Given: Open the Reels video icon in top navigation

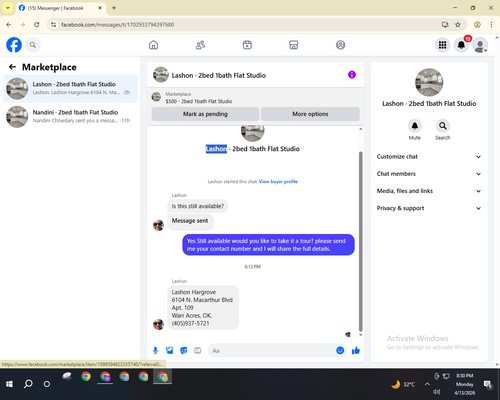Looking at the screenshot, I should click(247, 45).
